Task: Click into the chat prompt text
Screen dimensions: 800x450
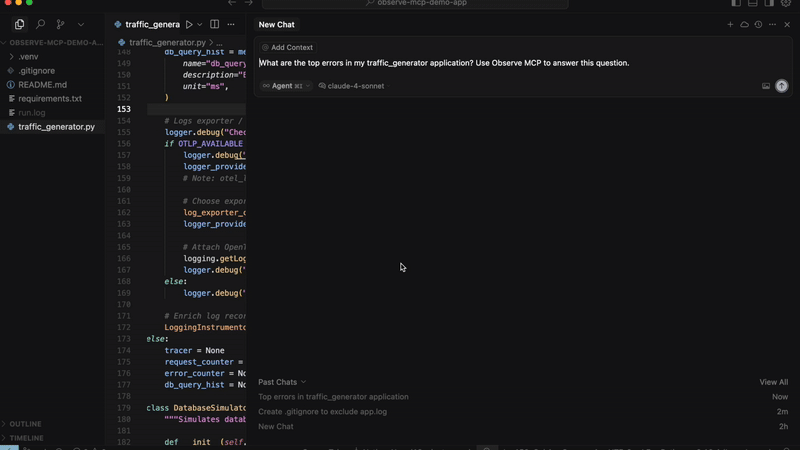Action: (x=444, y=63)
